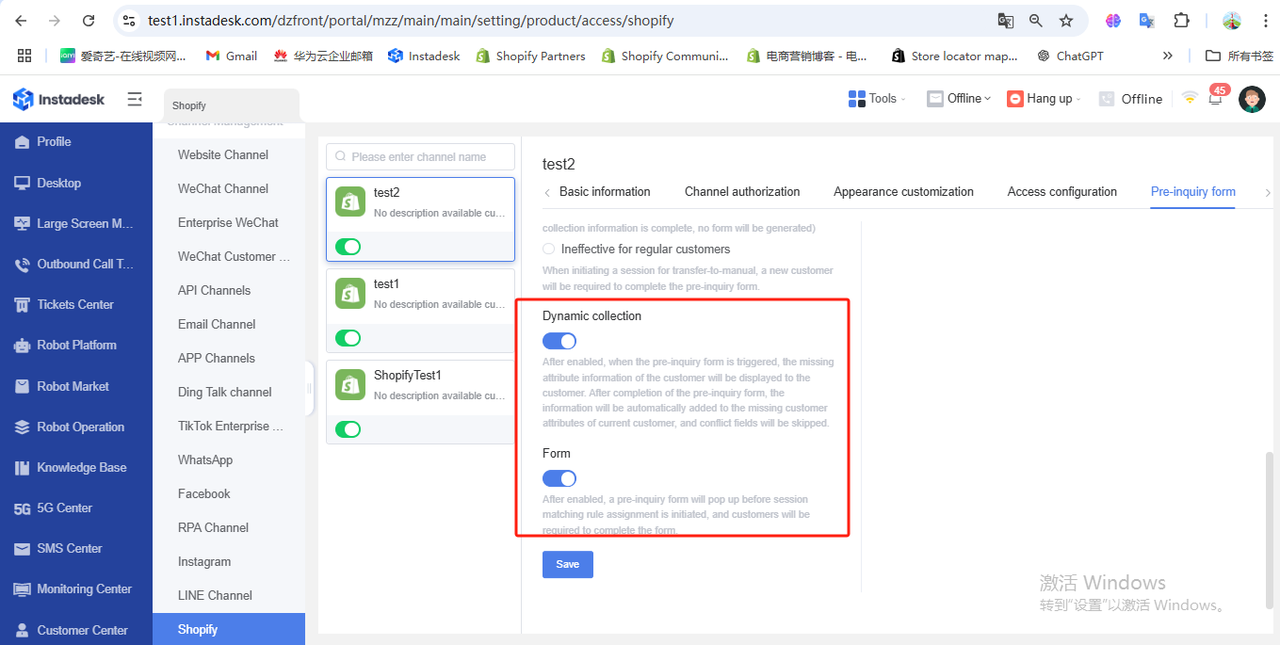Click the test1 Shopify channel icon

click(x=350, y=293)
